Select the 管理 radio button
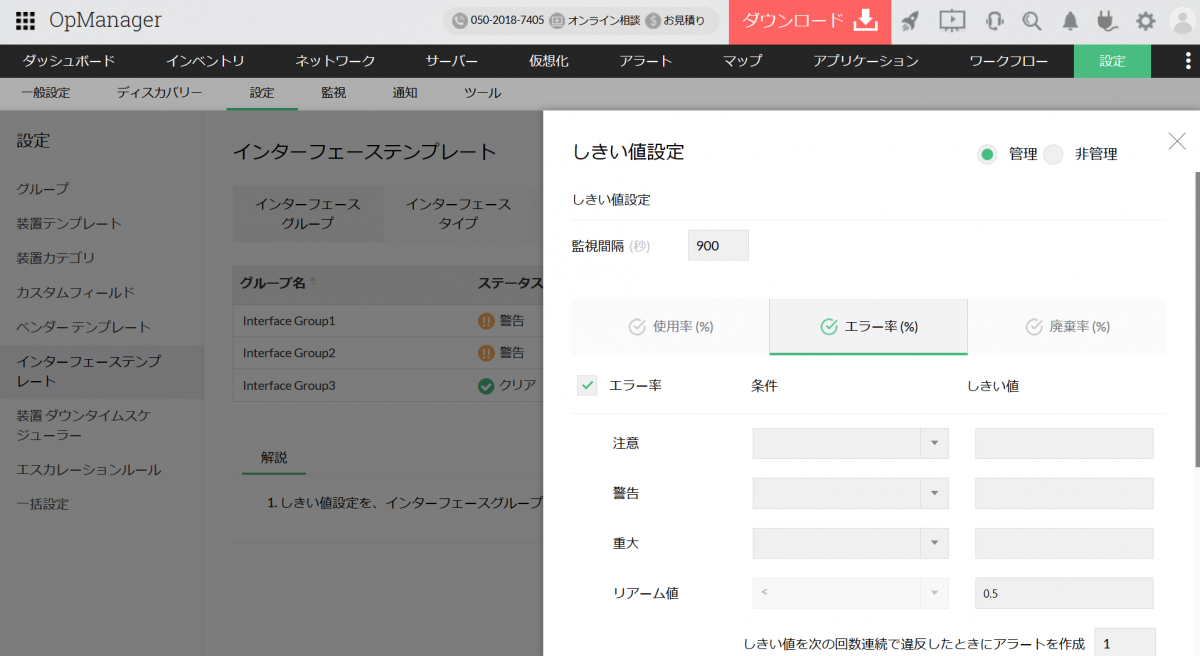Screen dimensions: 1200x656 (987, 154)
